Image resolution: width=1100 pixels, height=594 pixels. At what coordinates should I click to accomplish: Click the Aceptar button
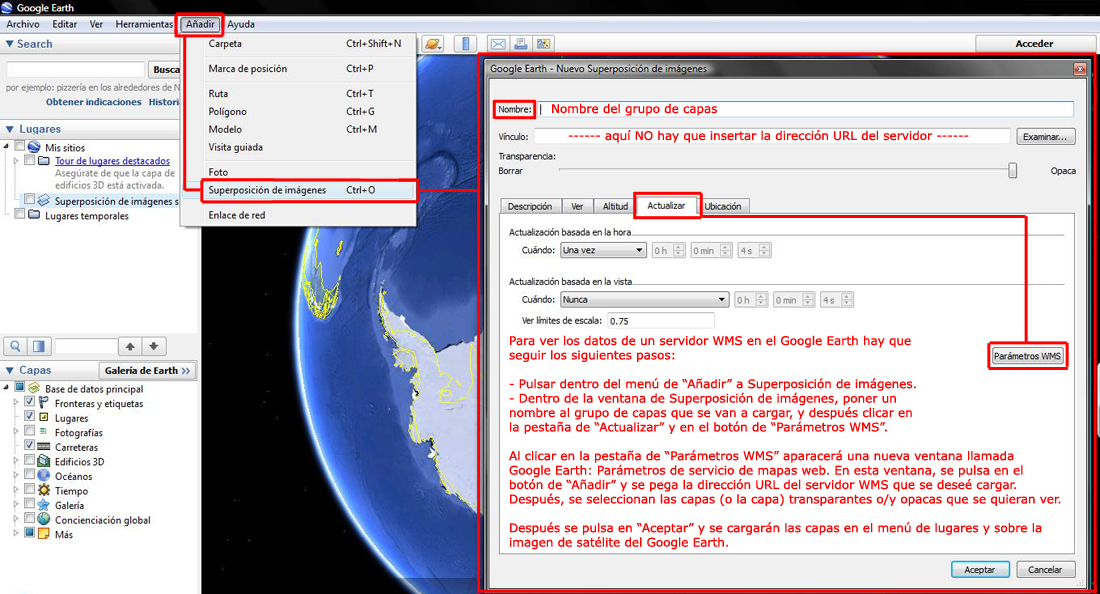point(979,569)
